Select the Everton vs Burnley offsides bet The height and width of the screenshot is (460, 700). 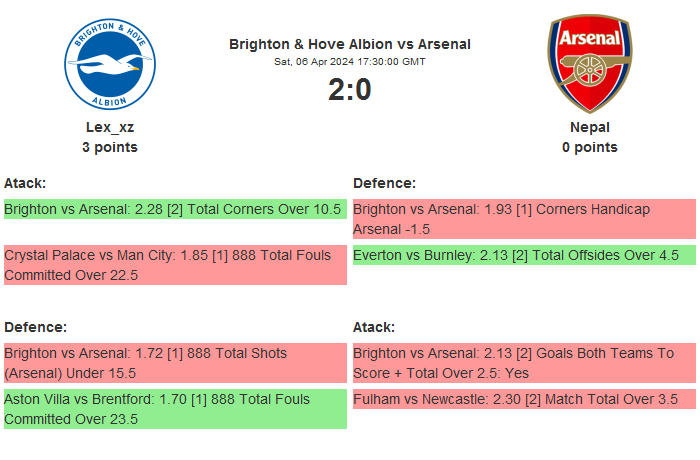(524, 256)
